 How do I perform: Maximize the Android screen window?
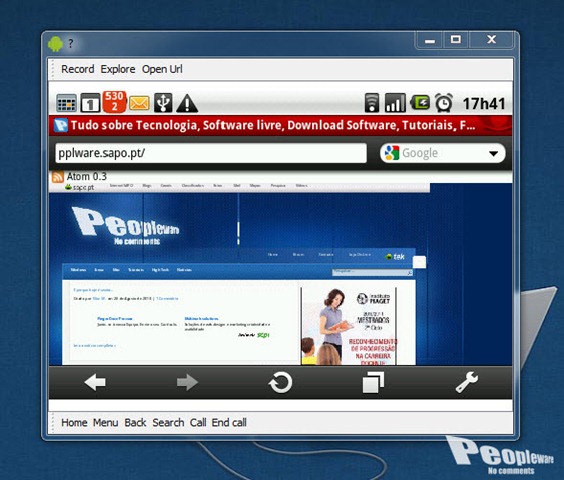tap(456, 39)
